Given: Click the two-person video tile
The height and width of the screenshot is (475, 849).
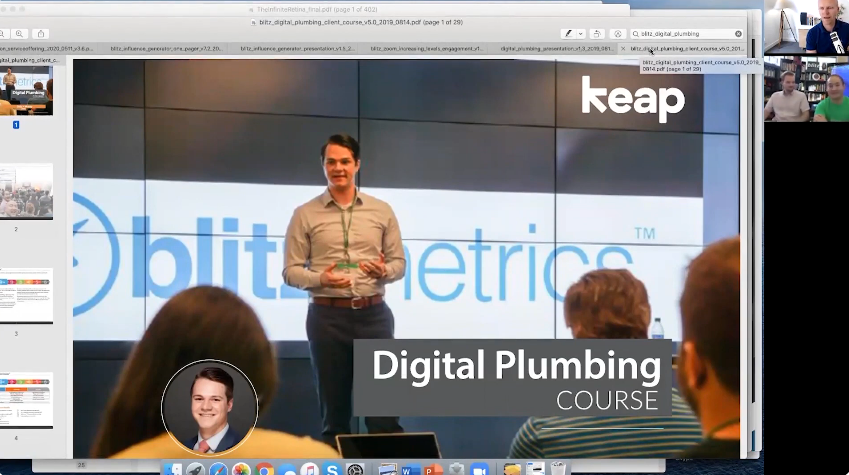Looking at the screenshot, I should 806,89.
